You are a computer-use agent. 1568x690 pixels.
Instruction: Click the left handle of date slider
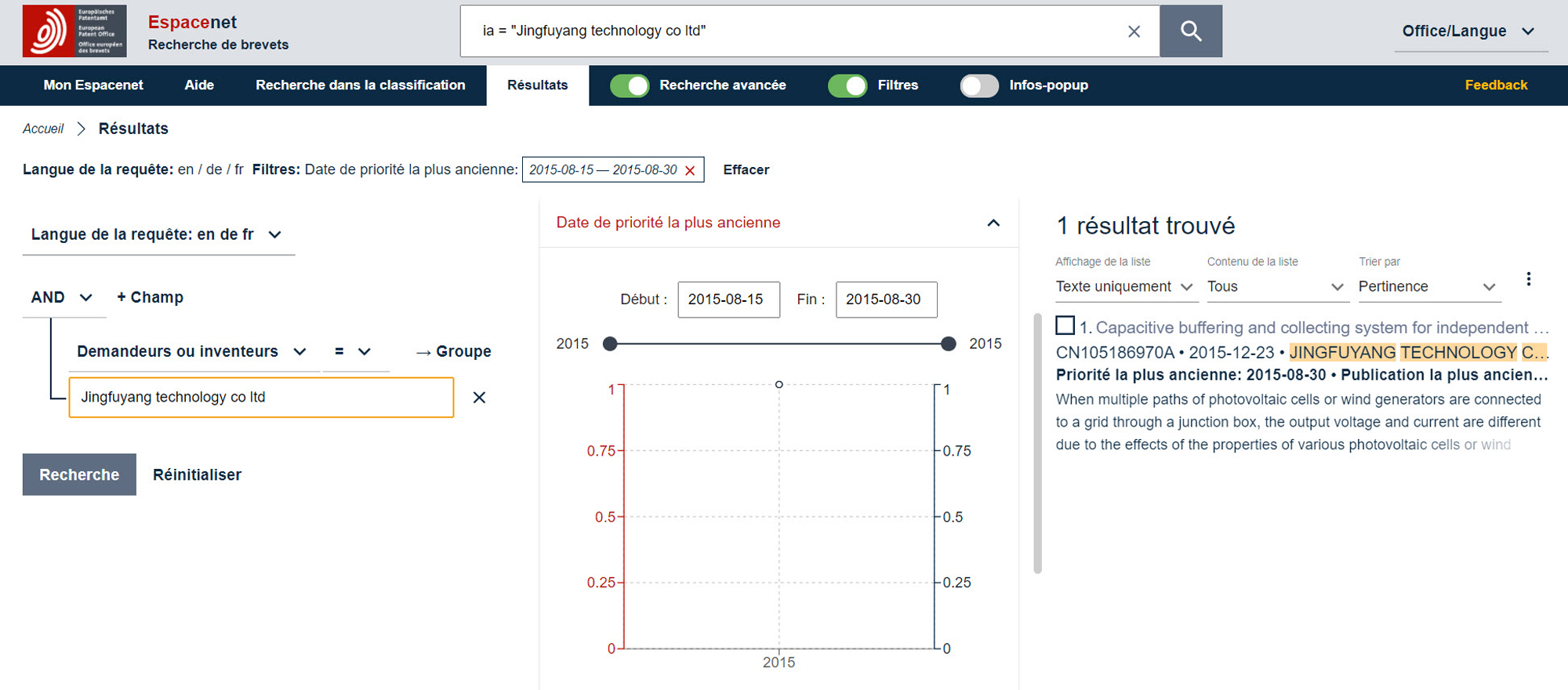coord(610,343)
